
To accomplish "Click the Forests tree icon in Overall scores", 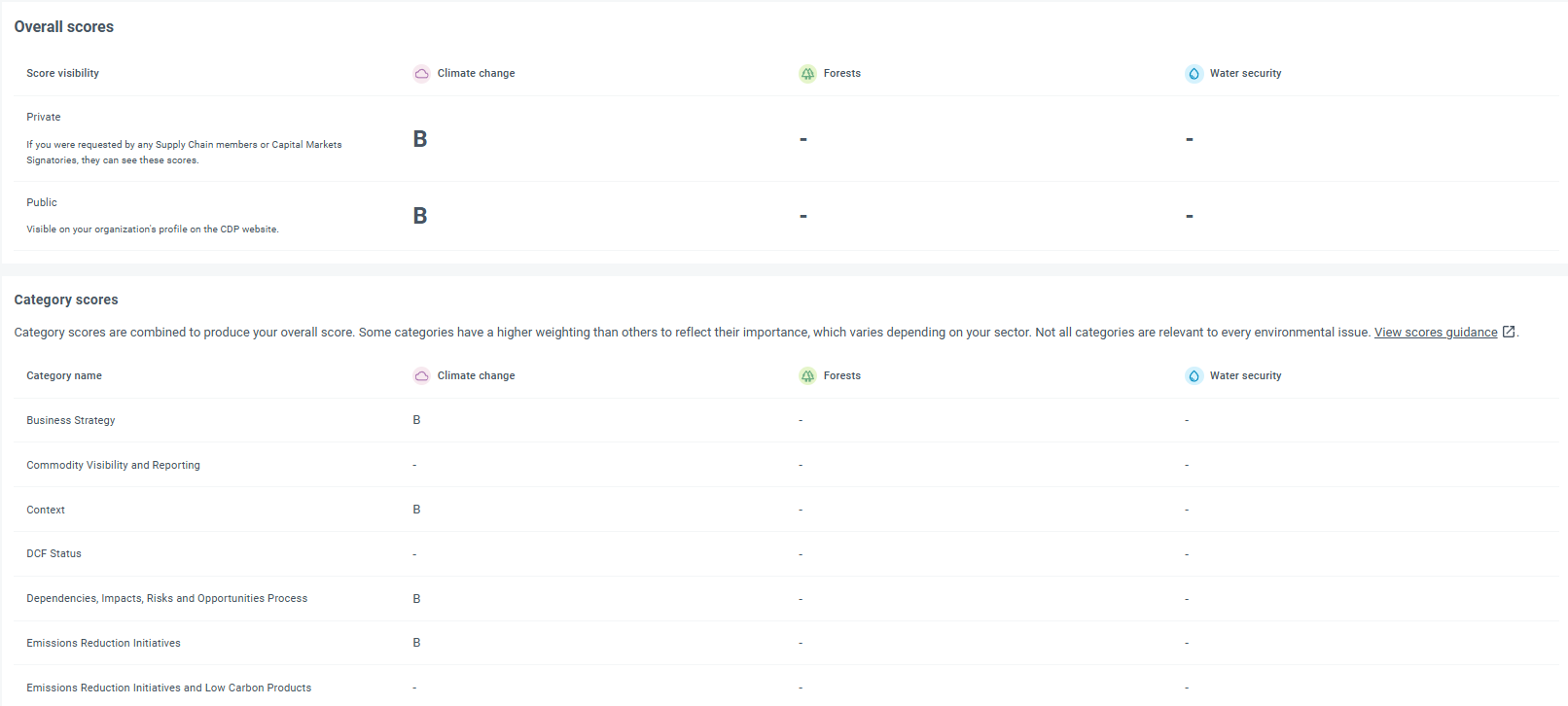I will 807,74.
